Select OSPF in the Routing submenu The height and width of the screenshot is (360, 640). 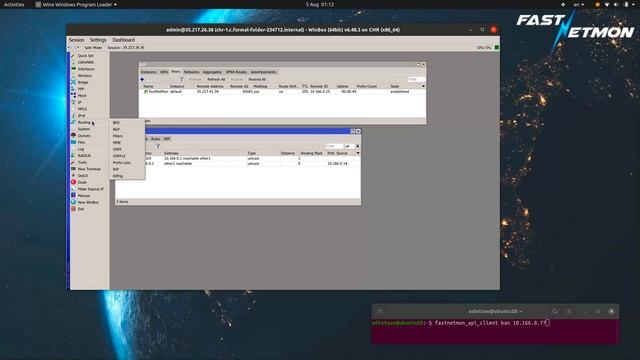(117, 149)
